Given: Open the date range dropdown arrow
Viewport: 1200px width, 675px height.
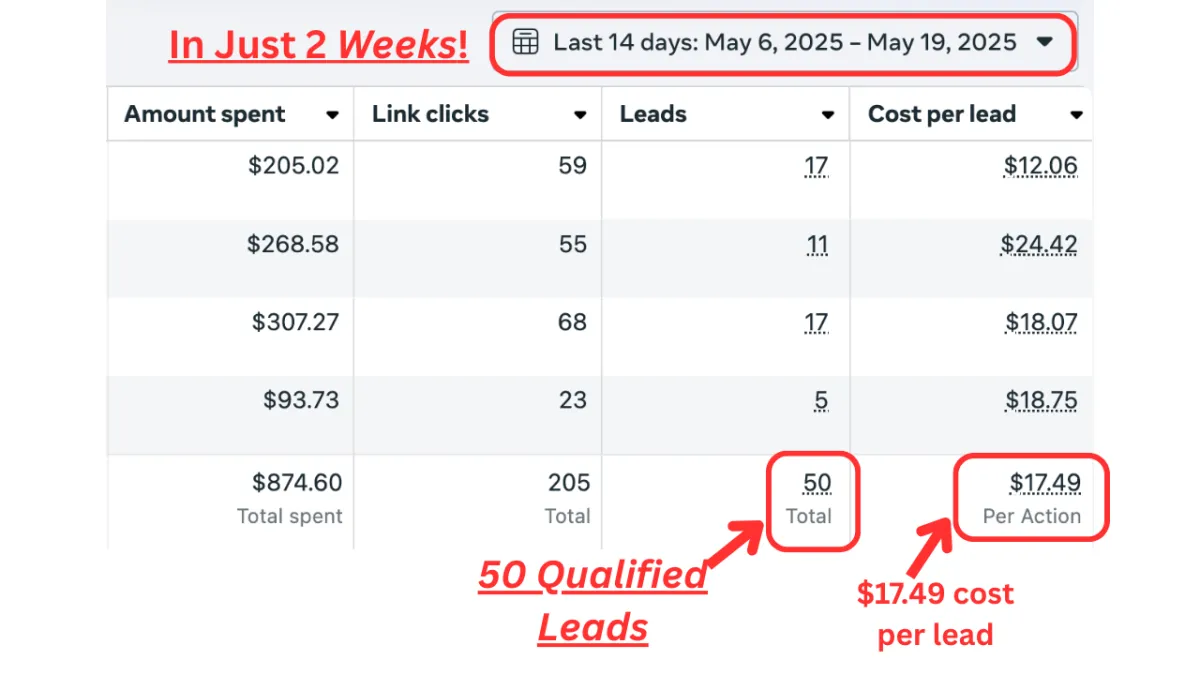Looking at the screenshot, I should coord(1045,42).
